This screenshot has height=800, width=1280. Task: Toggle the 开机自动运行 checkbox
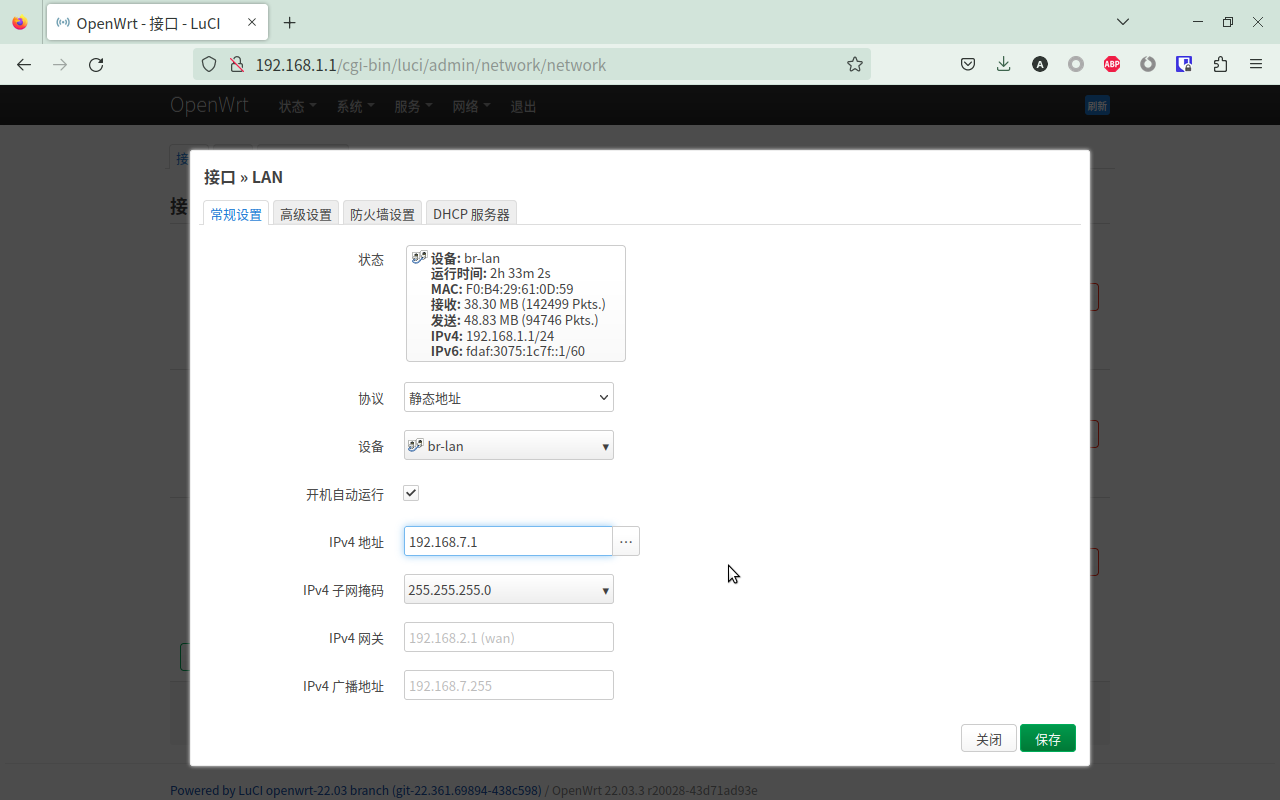(411, 493)
